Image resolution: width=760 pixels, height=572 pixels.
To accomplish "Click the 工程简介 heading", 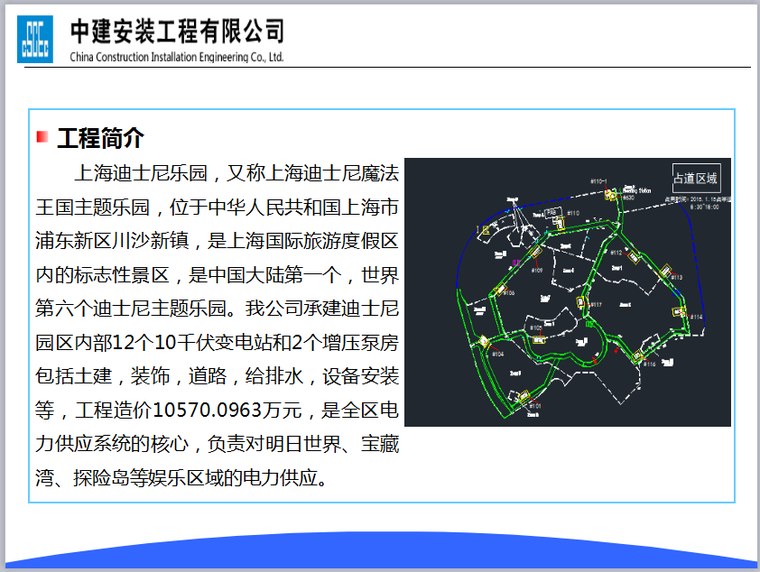I will pyautogui.click(x=100, y=138).
